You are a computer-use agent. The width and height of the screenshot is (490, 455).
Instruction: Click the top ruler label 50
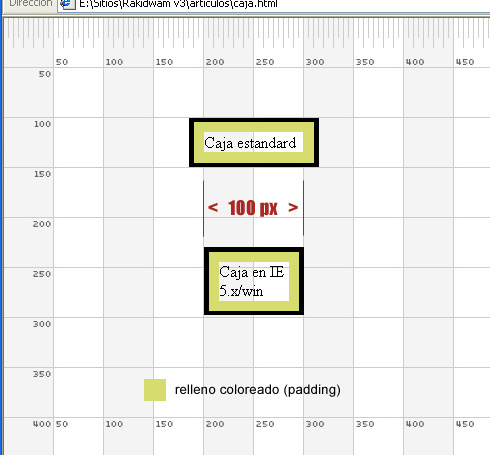pyautogui.click(x=62, y=62)
